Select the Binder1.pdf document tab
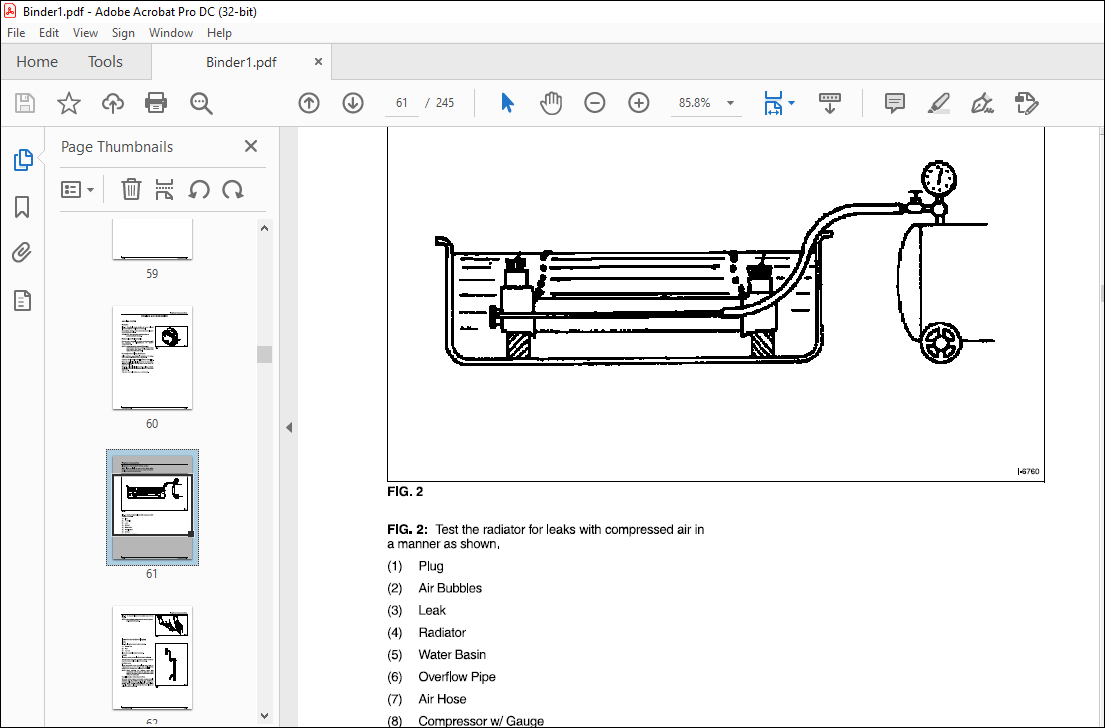1105x728 pixels. (241, 62)
